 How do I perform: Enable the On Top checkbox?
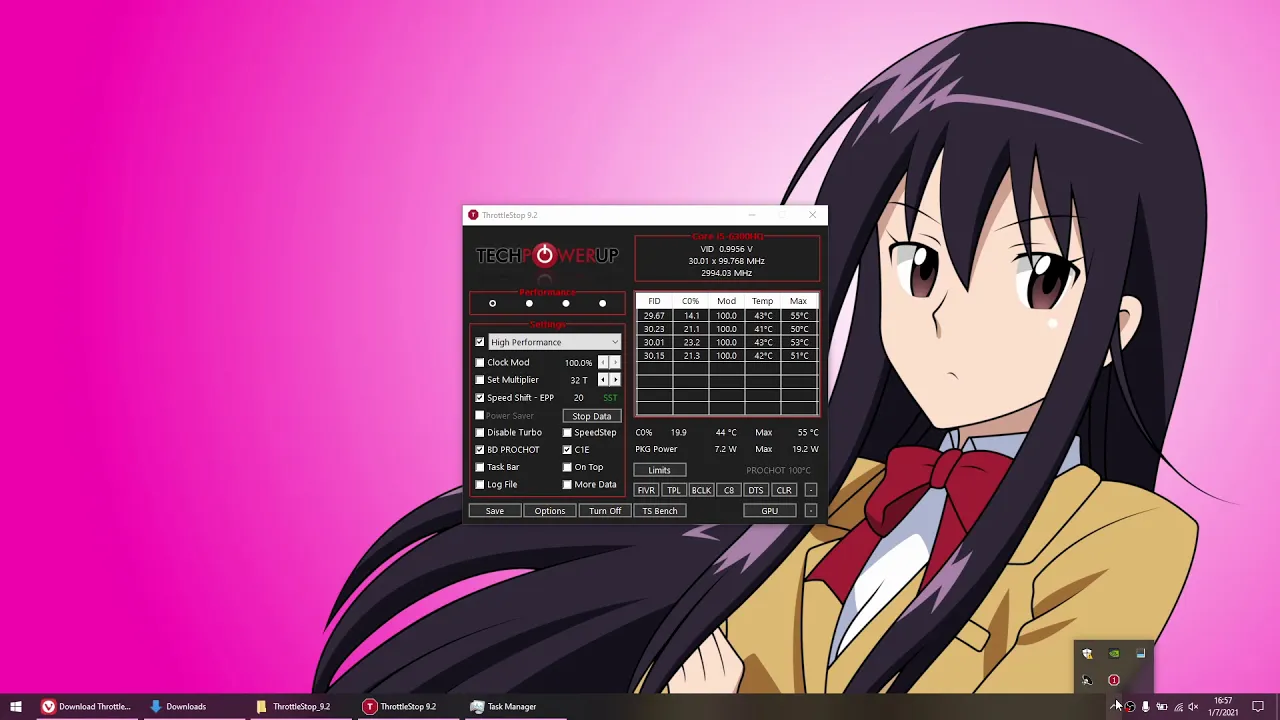[567, 467]
